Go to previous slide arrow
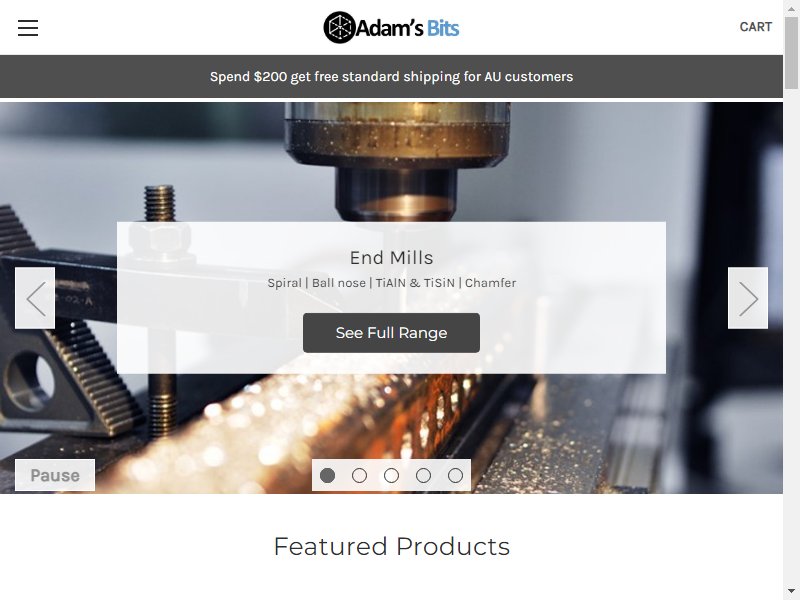 pyautogui.click(x=35, y=298)
